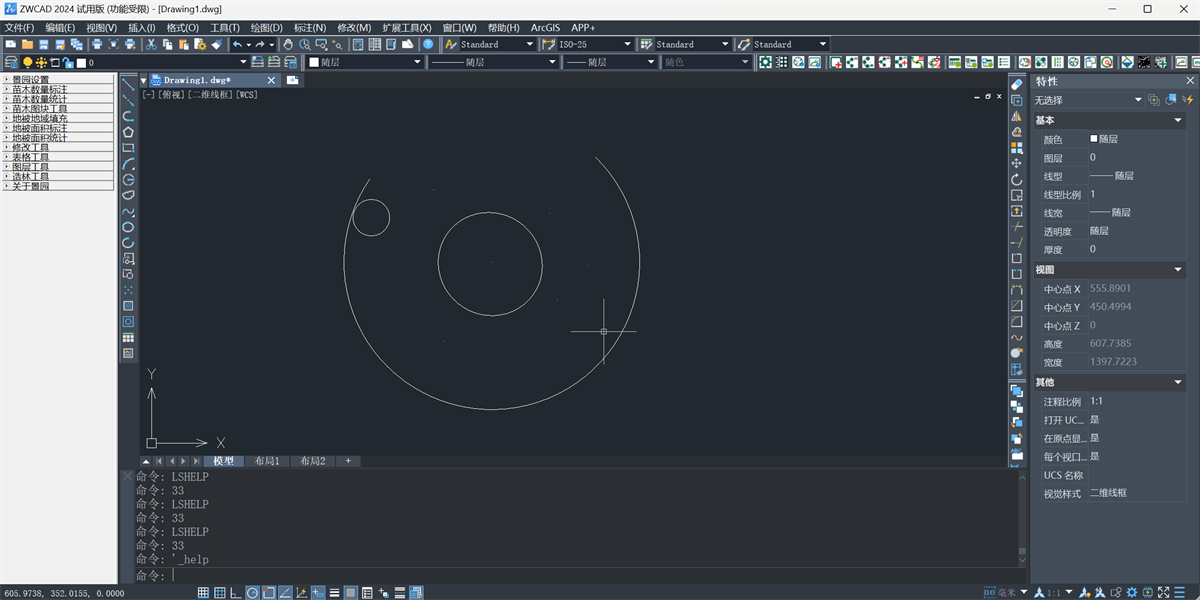Activate the Pan hand tool
The width and height of the screenshot is (1200, 600).
[x=288, y=44]
